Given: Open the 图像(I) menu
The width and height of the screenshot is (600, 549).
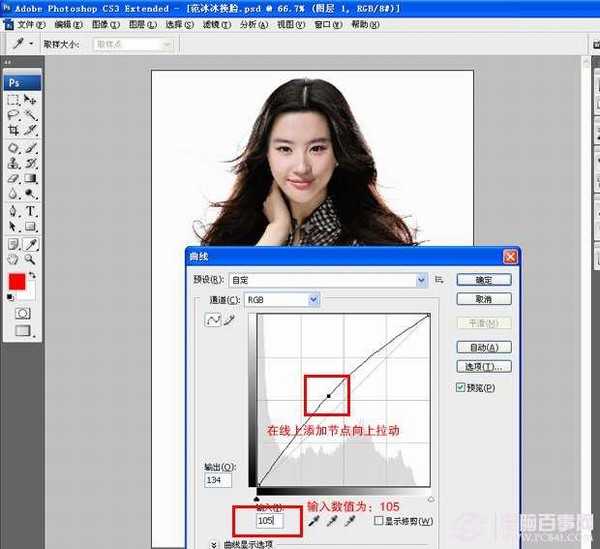Looking at the screenshot, I should tap(103, 24).
